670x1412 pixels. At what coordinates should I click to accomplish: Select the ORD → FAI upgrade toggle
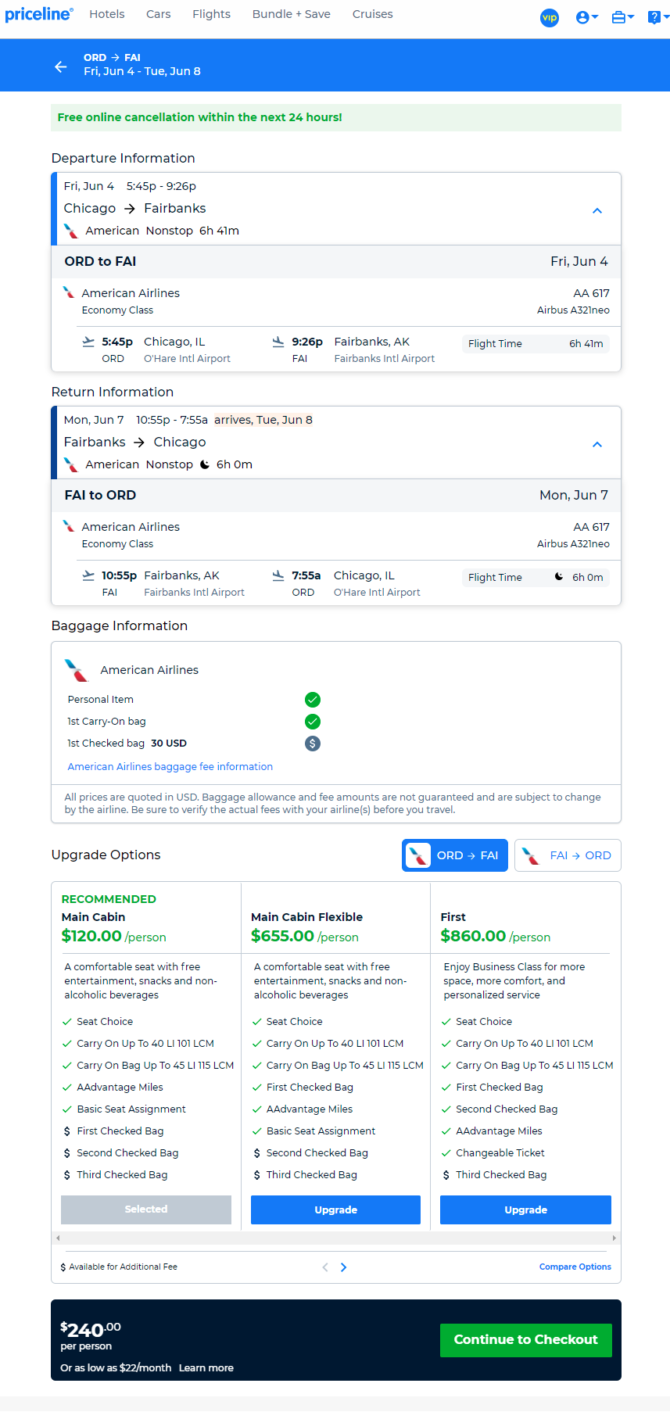[x=455, y=855]
